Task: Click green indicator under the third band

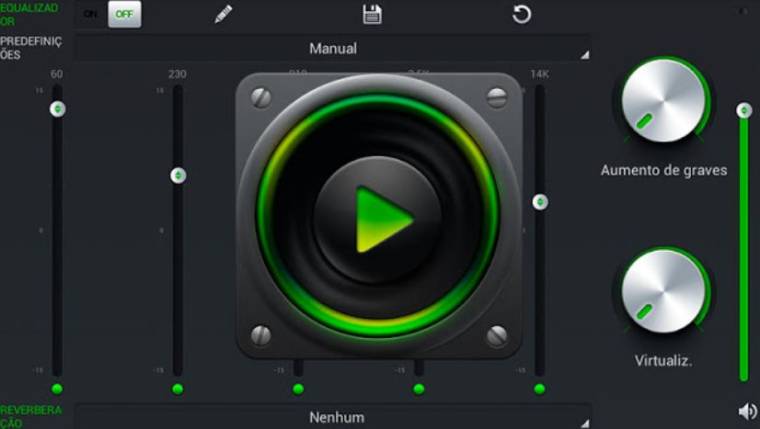Action: (x=298, y=389)
